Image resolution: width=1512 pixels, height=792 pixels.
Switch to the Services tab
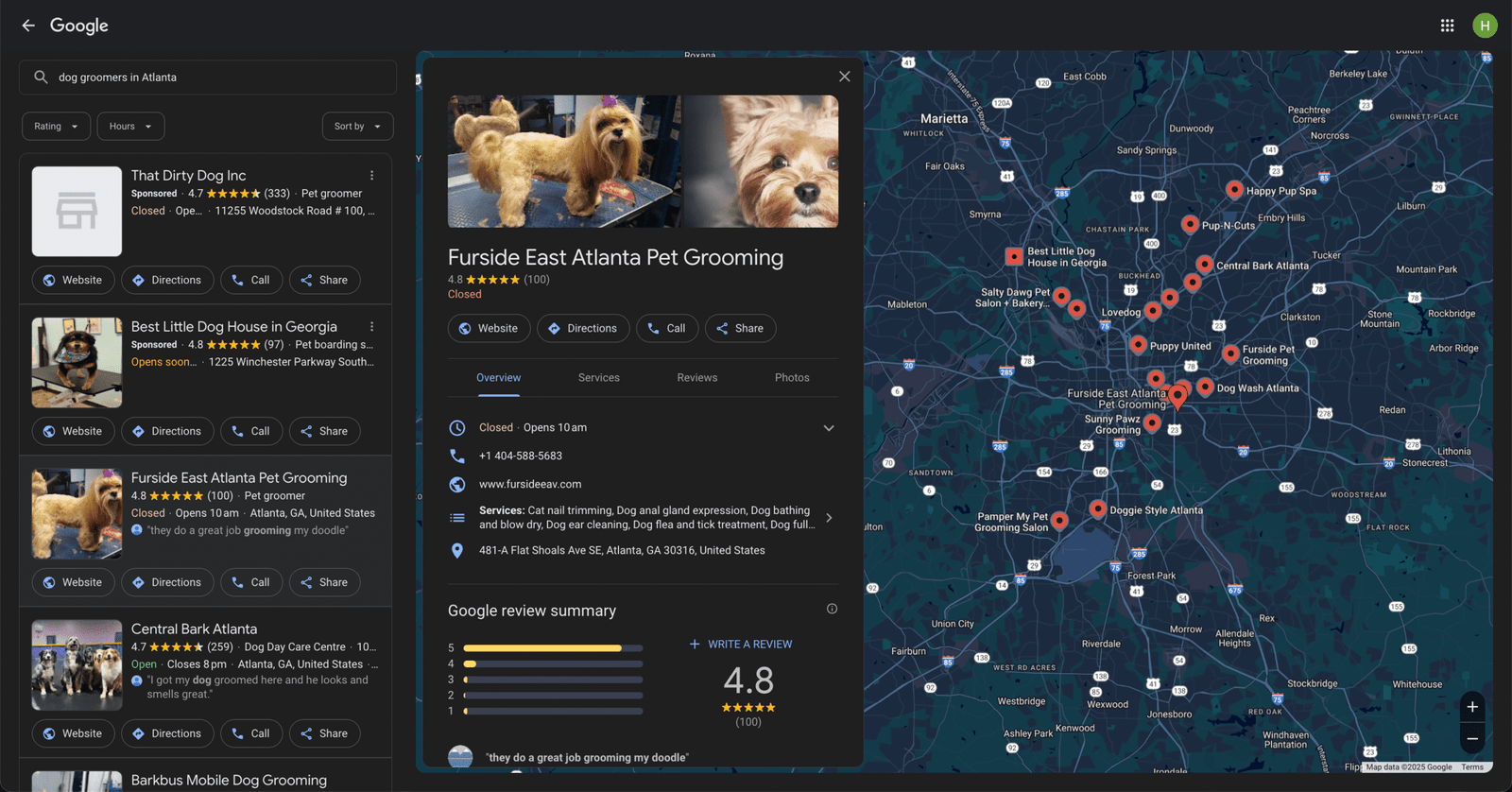click(599, 377)
